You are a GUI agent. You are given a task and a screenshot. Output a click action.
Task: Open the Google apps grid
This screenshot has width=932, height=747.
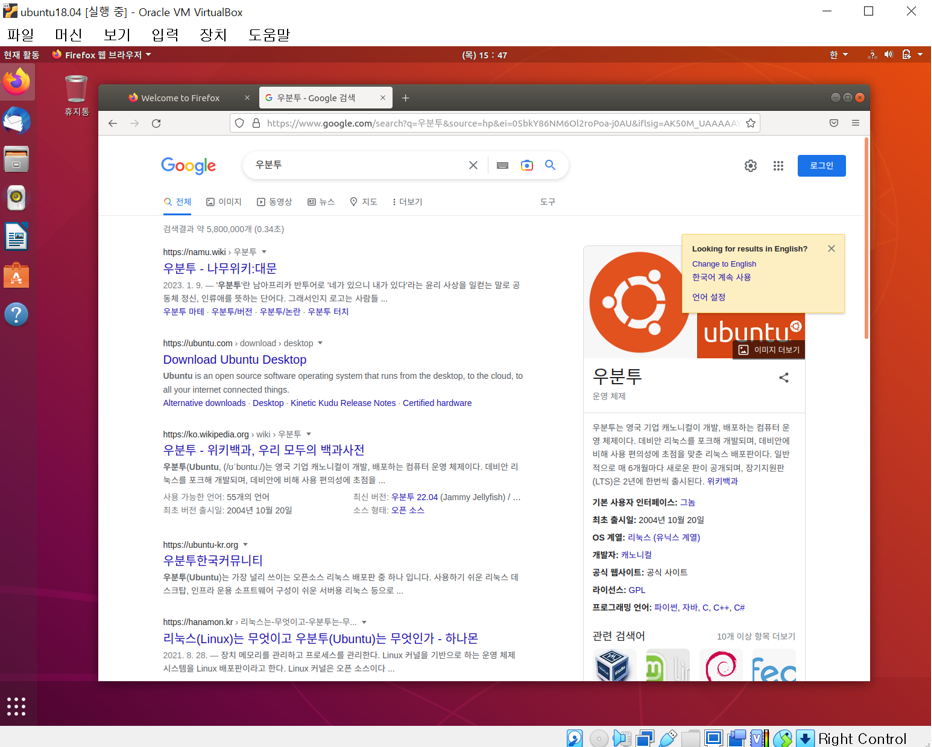(x=778, y=166)
